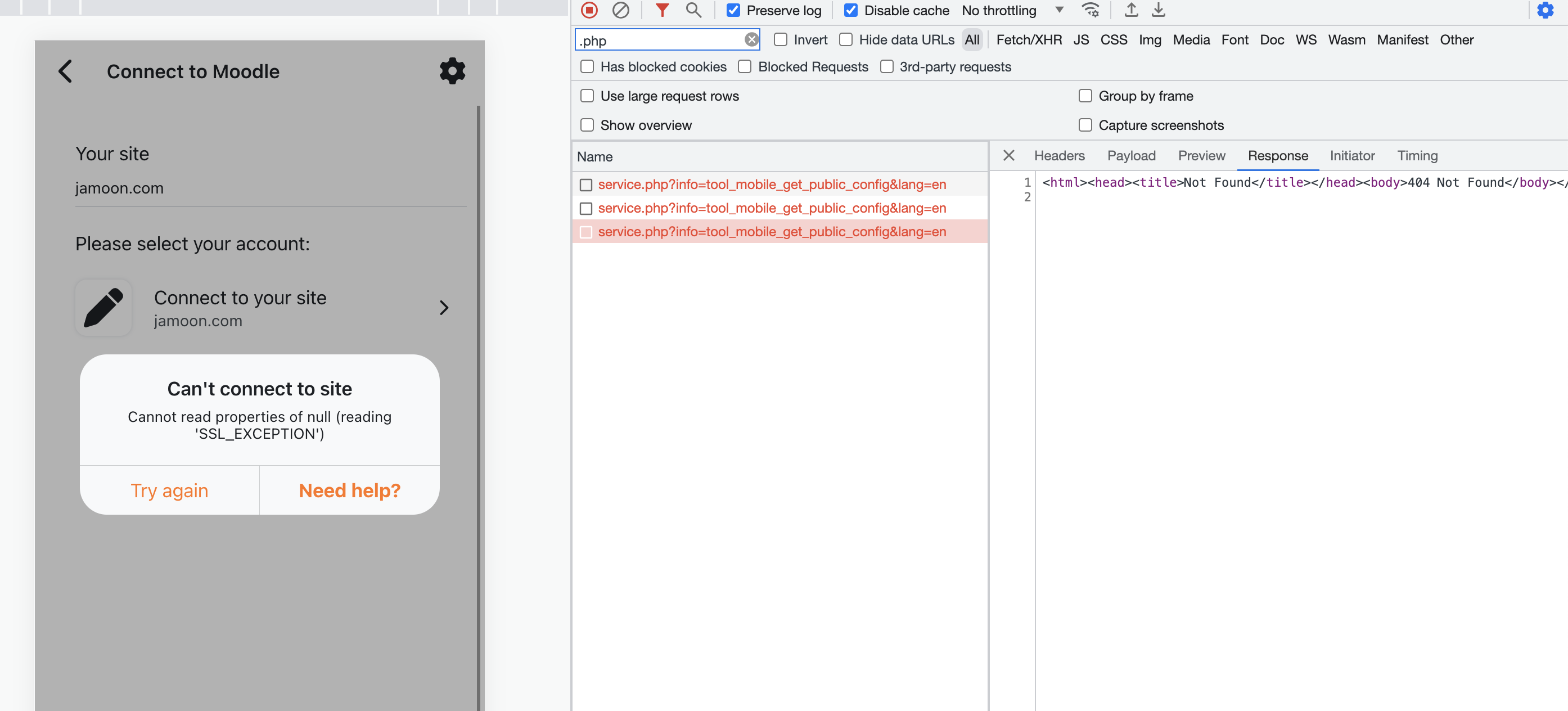Stop recording network log
This screenshot has width=1568, height=711.
point(589,10)
